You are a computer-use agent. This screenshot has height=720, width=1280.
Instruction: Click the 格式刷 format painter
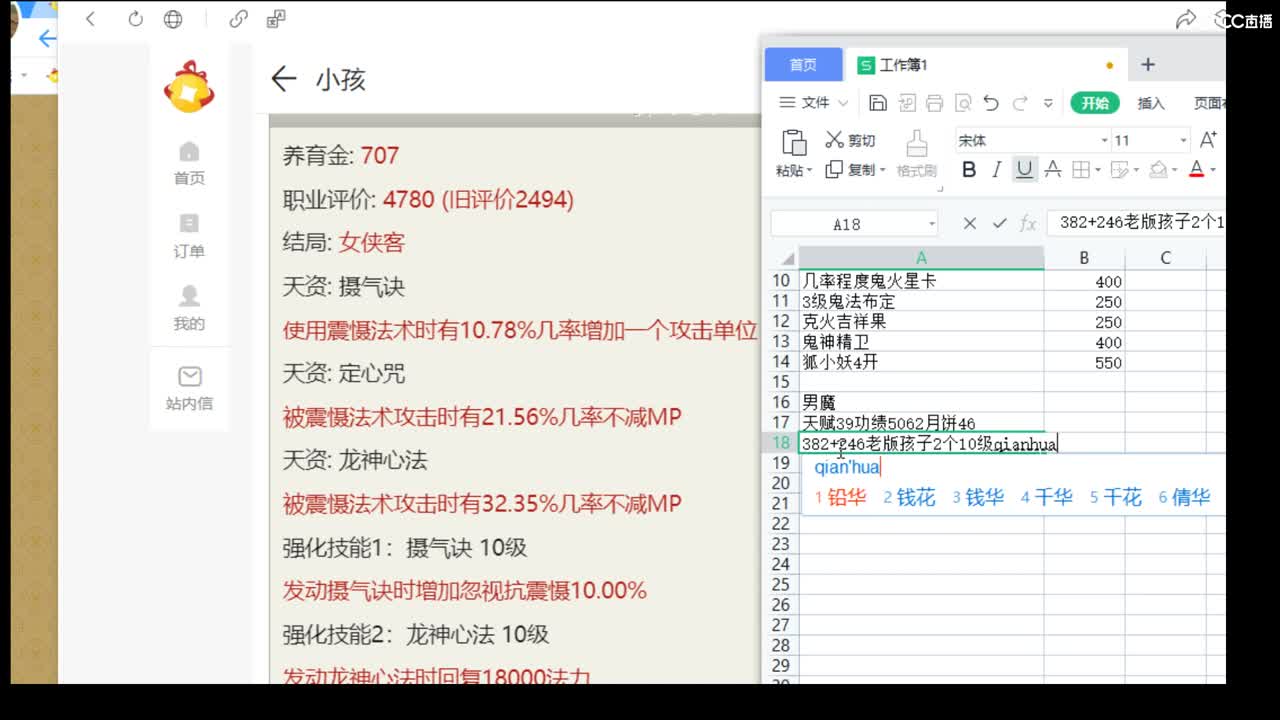(916, 155)
